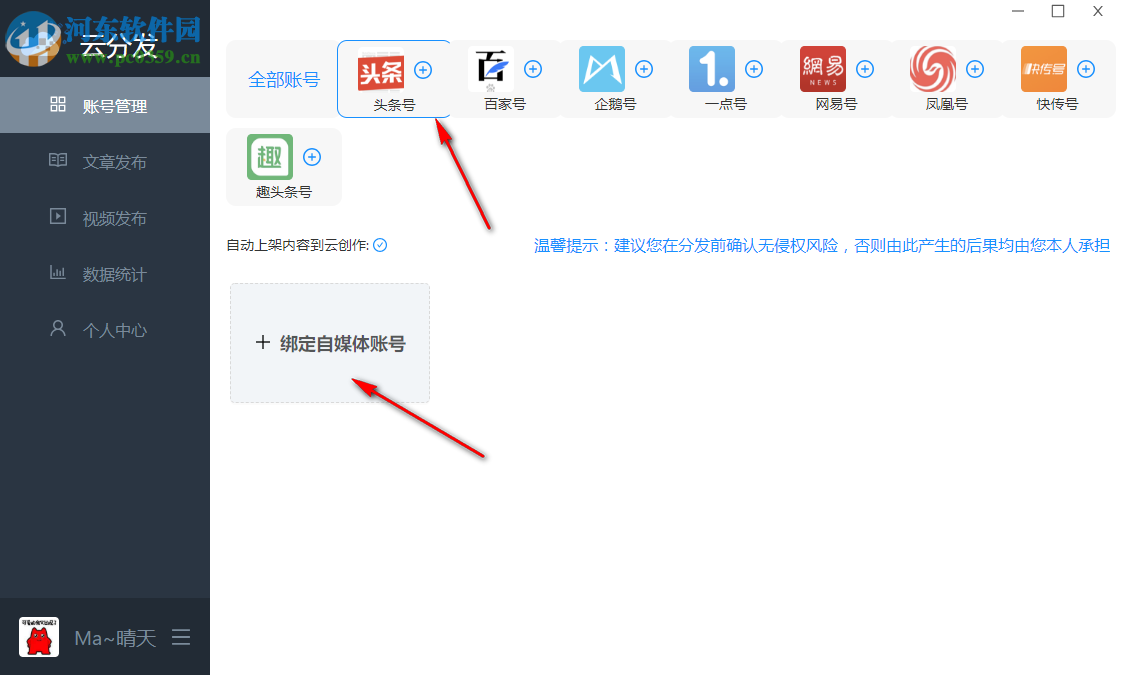This screenshot has width=1125, height=675.
Task: Add a 头条号 account with plus icon
Action: coord(423,70)
